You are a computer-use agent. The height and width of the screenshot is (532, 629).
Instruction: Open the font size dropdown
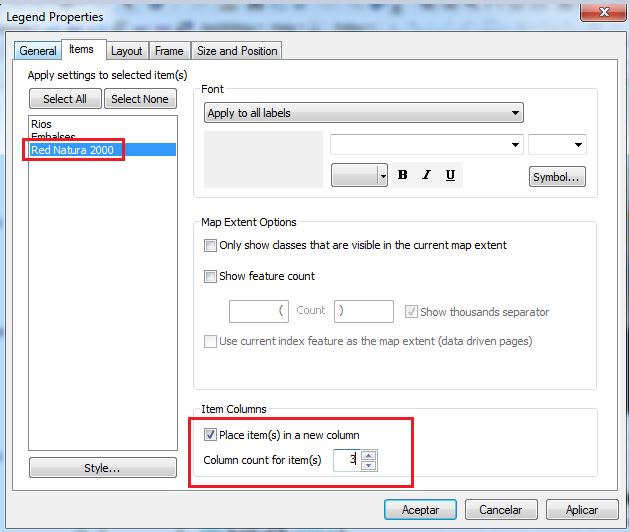coord(557,145)
